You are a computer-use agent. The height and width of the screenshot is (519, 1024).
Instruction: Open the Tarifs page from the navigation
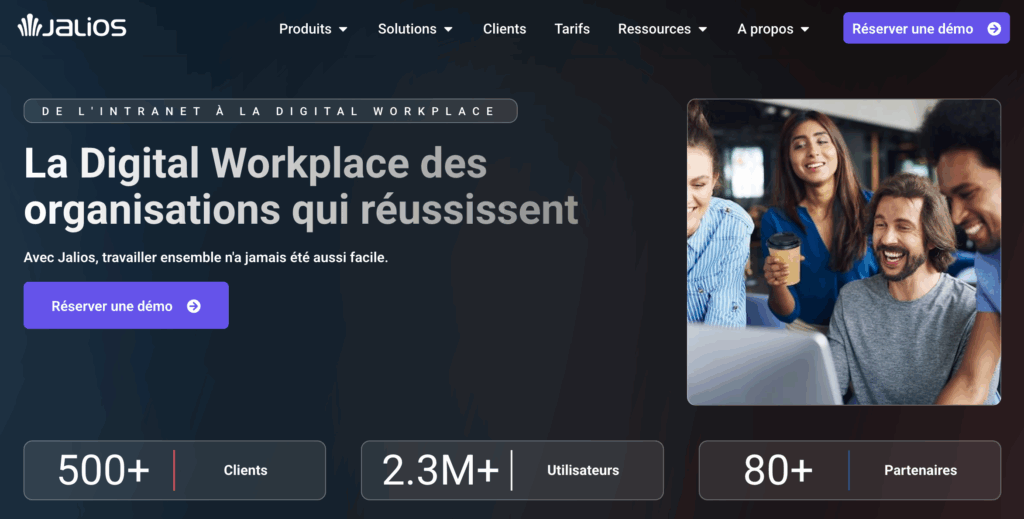(x=572, y=29)
